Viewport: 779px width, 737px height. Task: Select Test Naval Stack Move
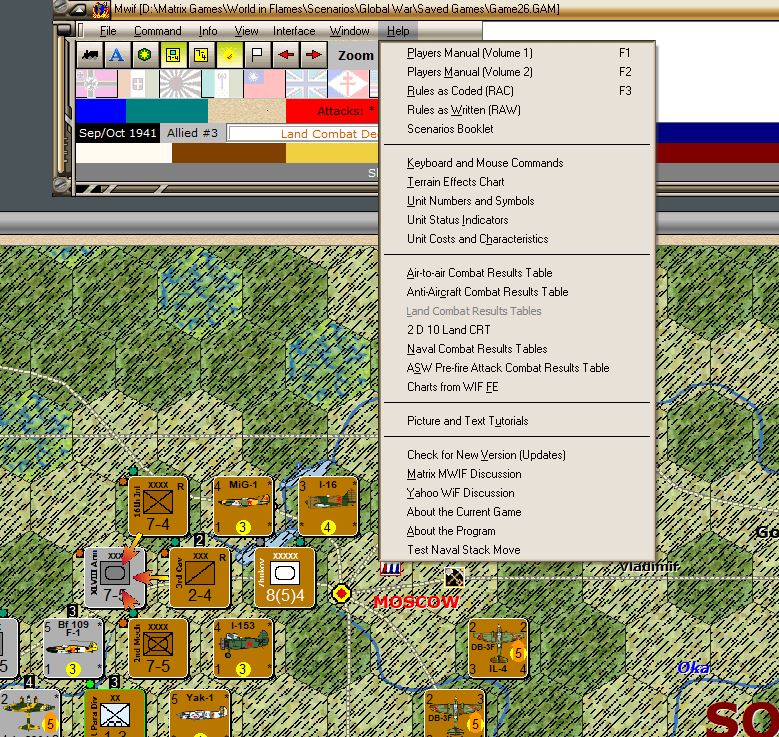tap(518, 550)
